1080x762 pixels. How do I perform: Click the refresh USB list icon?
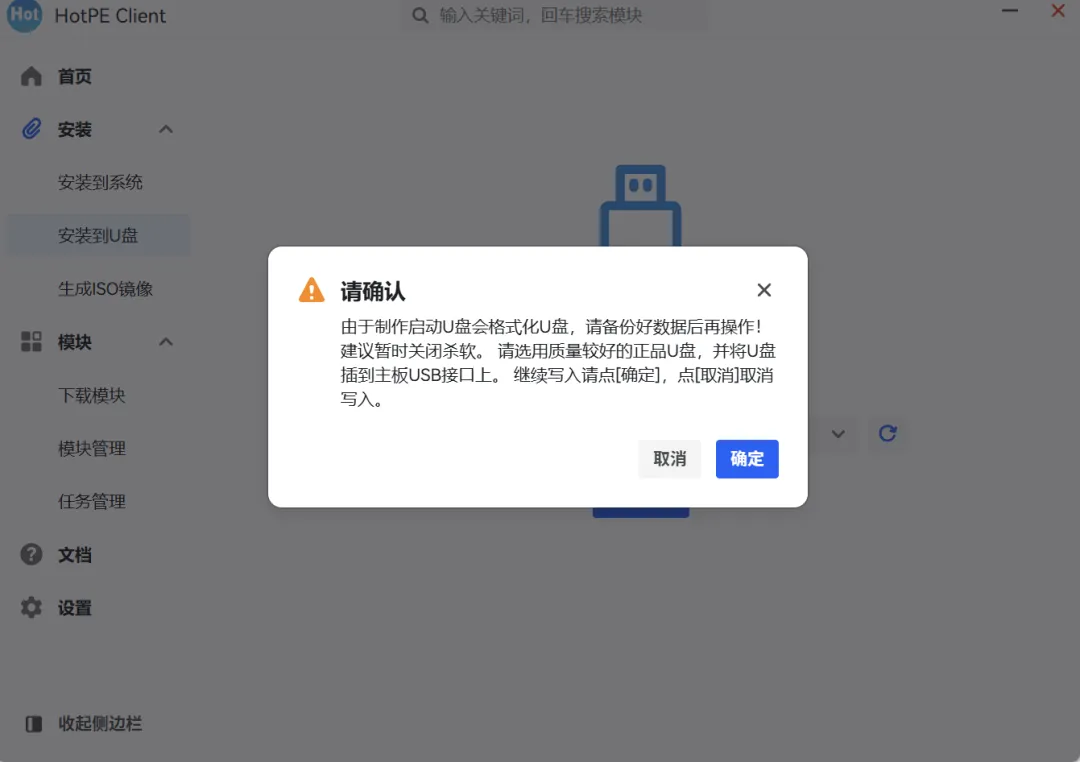coord(888,433)
